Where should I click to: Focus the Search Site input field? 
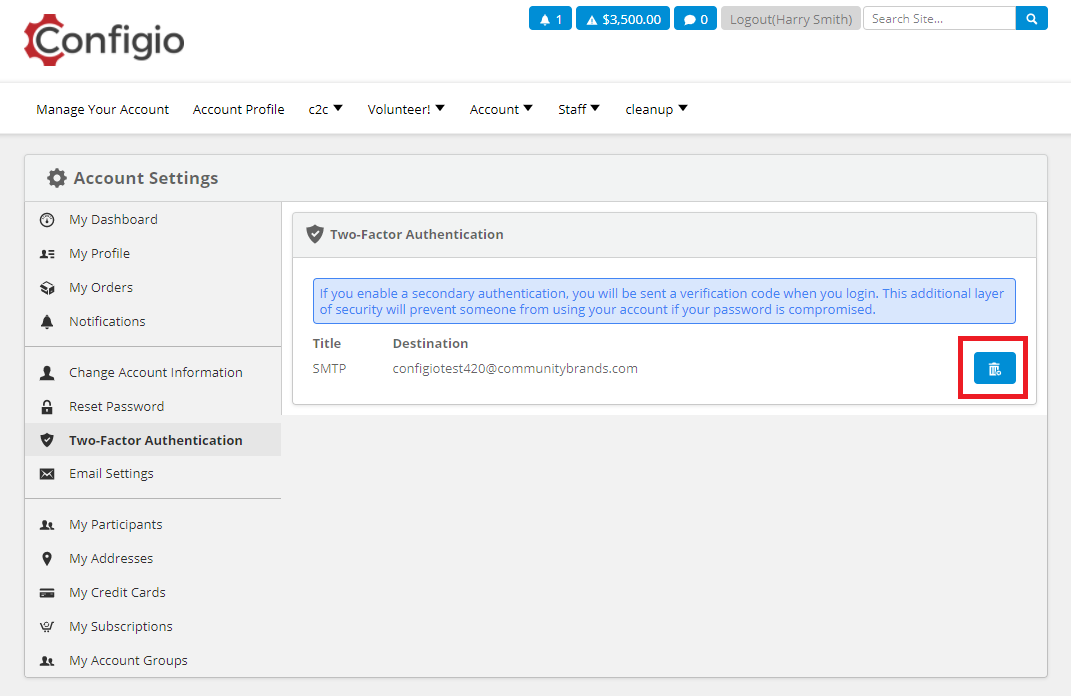940,18
